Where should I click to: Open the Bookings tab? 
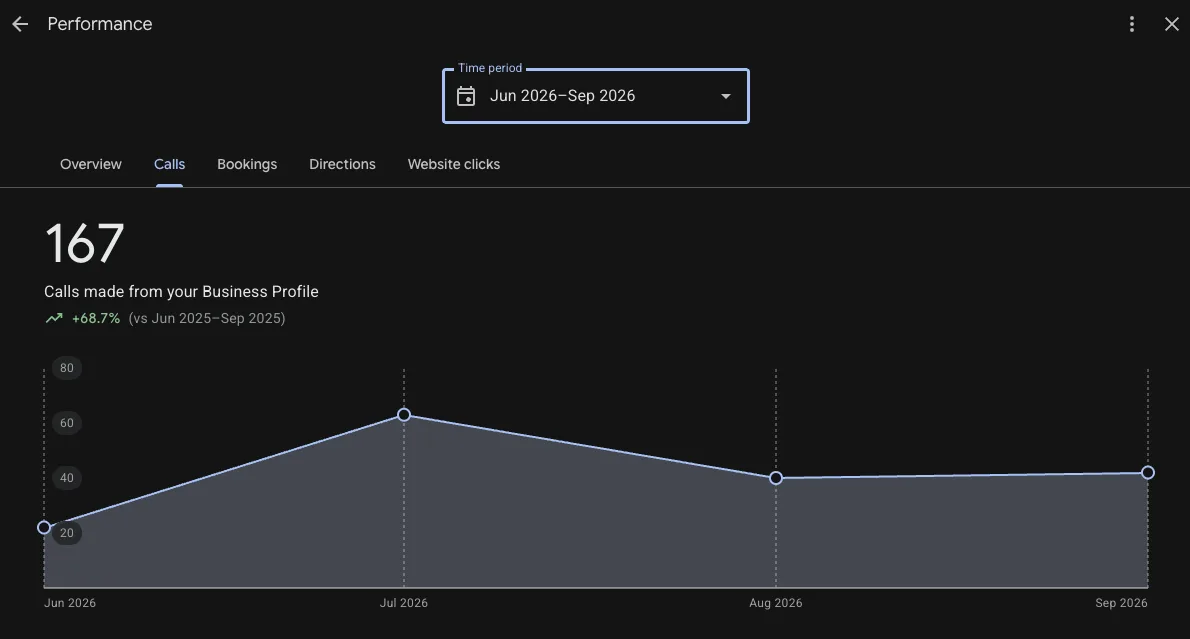coord(247,164)
